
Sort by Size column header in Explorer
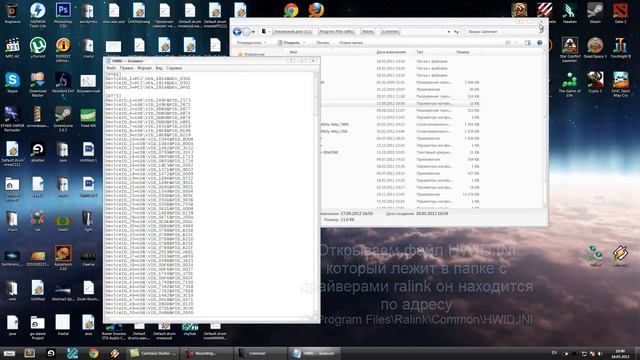point(463,52)
